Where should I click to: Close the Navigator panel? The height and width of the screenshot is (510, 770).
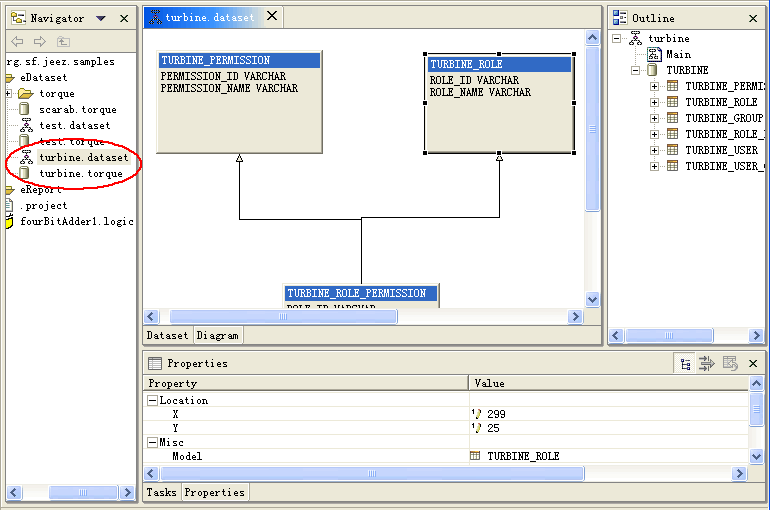pyautogui.click(x=124, y=19)
